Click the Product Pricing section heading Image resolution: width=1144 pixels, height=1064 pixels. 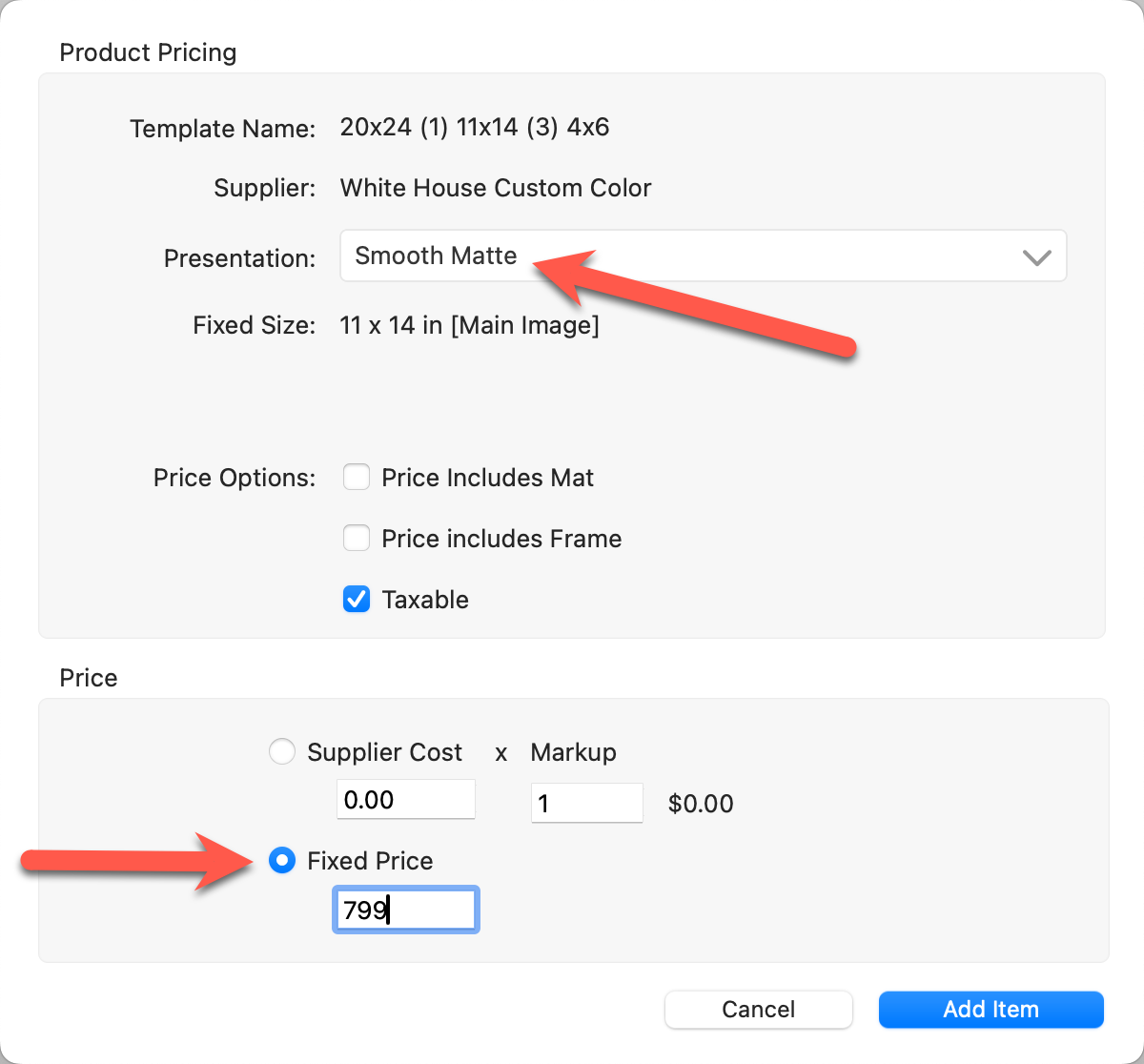[x=148, y=52]
